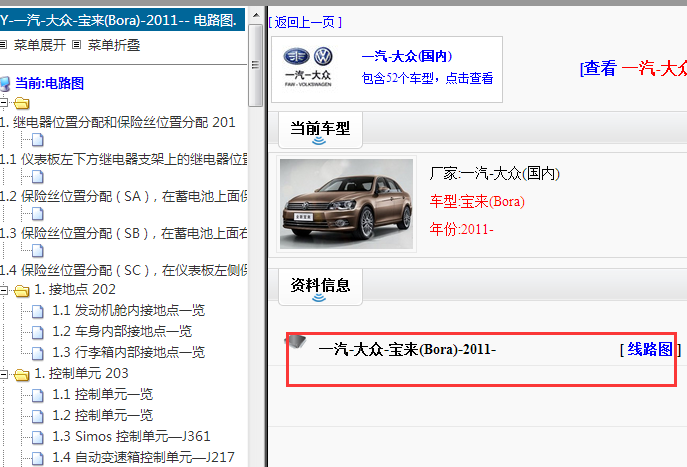Select the 当前车型 tab header
This screenshot has width=687, height=467.
pos(320,130)
